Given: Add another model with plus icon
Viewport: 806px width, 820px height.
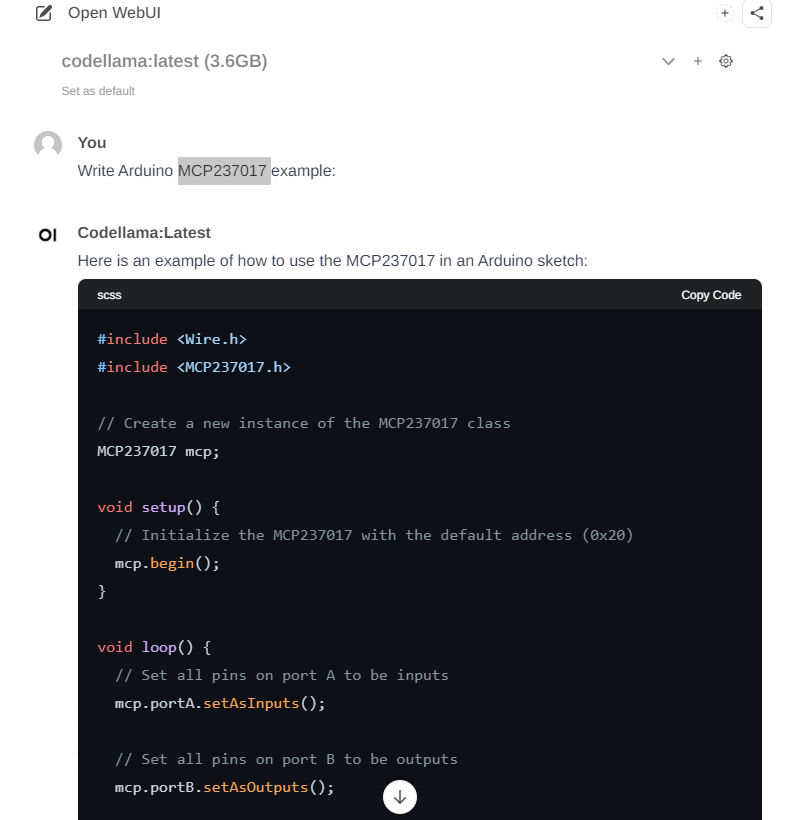Looking at the screenshot, I should coord(697,61).
